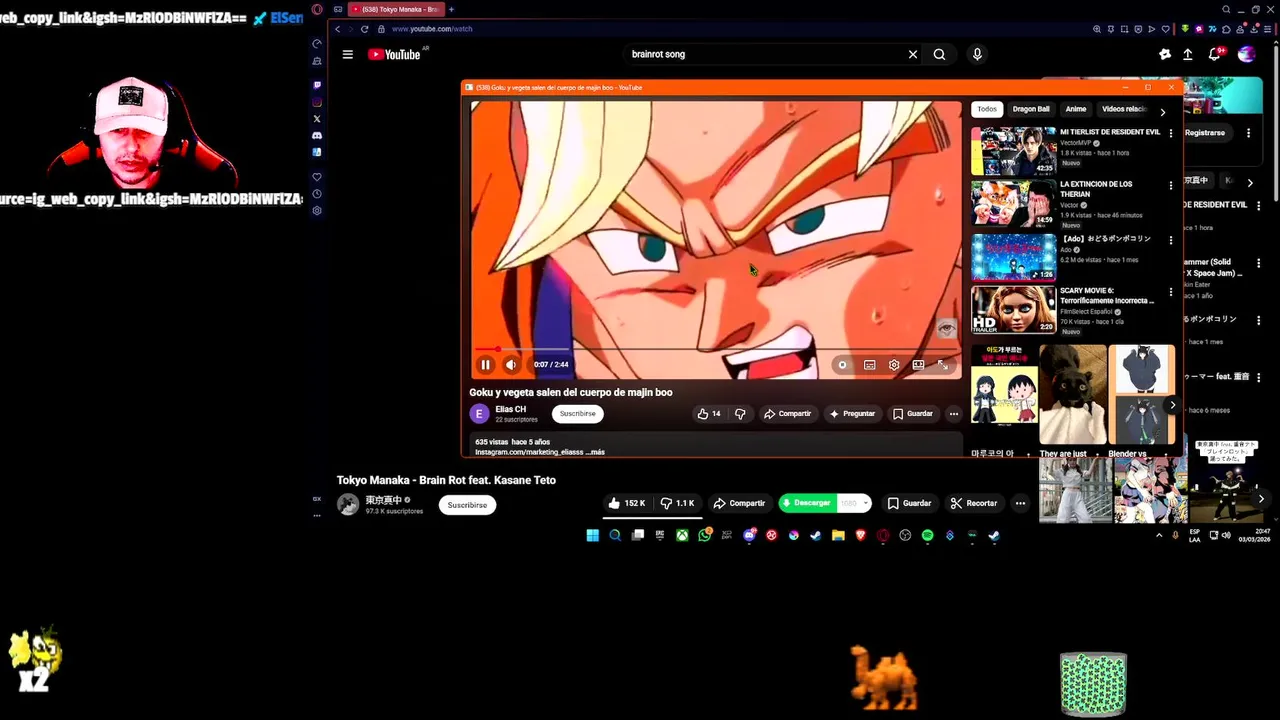Mute the popup video volume
The image size is (1280, 720).
(x=511, y=365)
